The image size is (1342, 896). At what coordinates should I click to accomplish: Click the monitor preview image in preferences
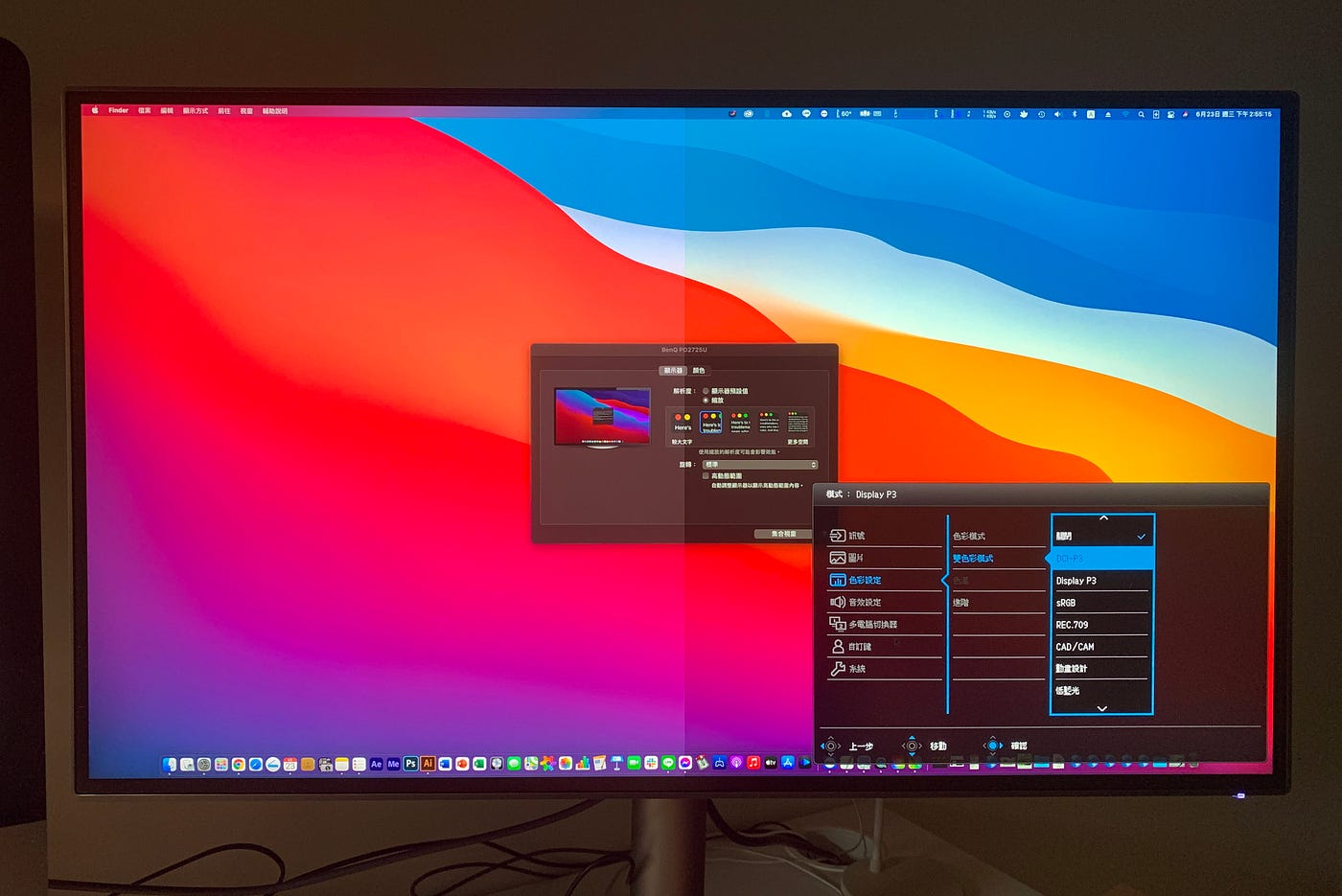(x=602, y=418)
